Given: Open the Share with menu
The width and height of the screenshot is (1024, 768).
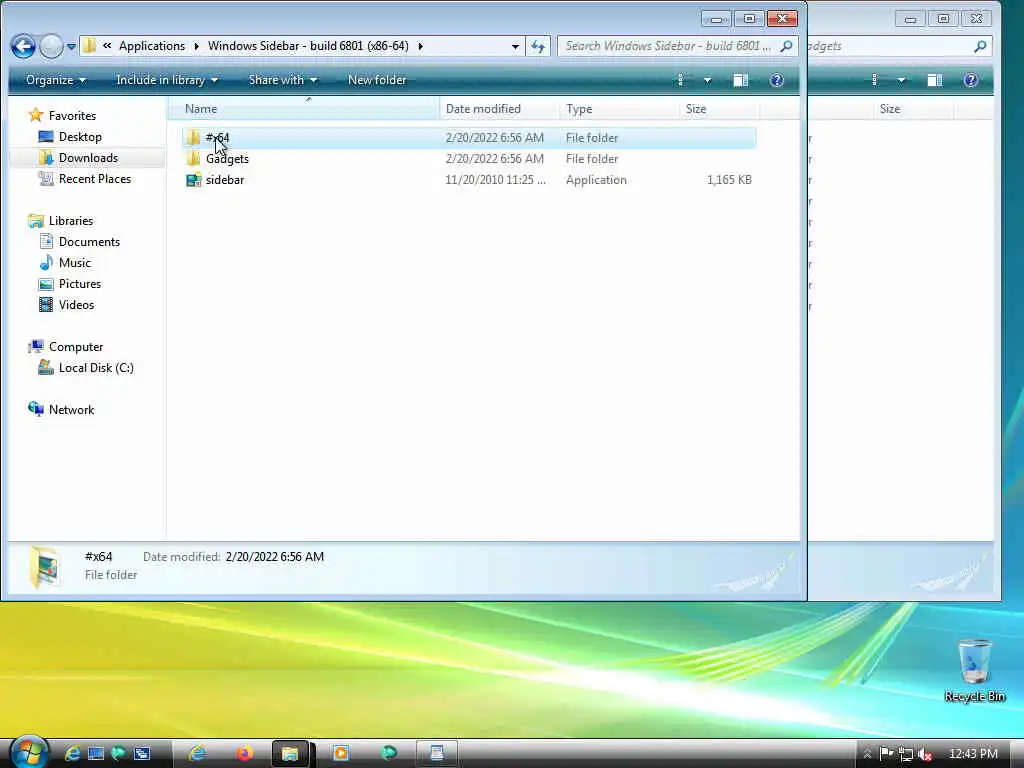Looking at the screenshot, I should (283, 80).
